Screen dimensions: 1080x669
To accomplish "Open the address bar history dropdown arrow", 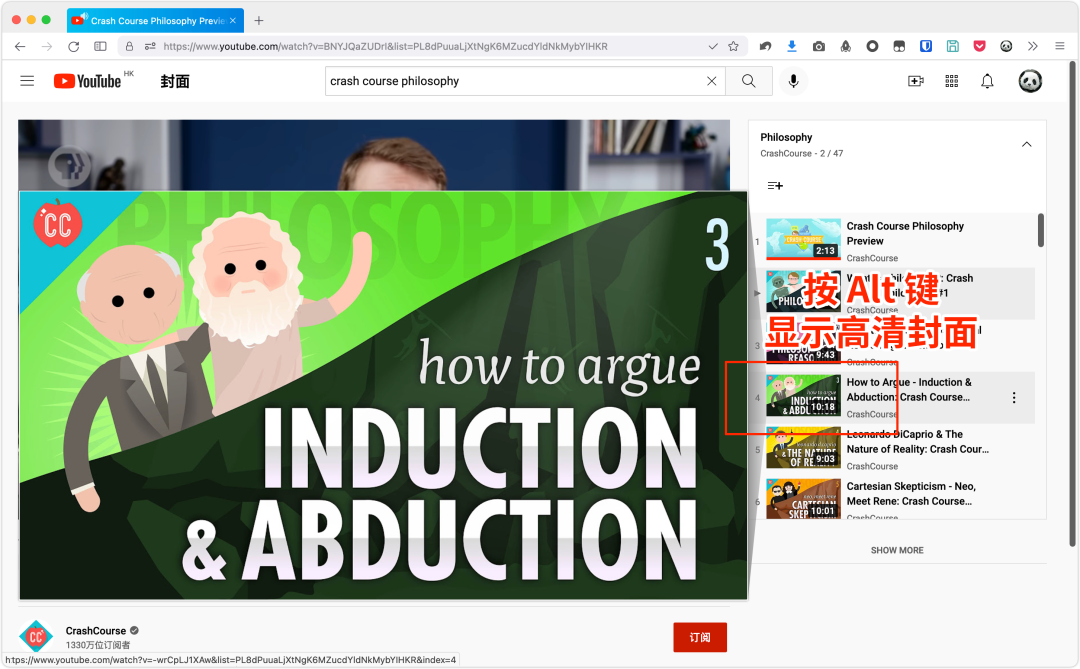I will point(713,46).
